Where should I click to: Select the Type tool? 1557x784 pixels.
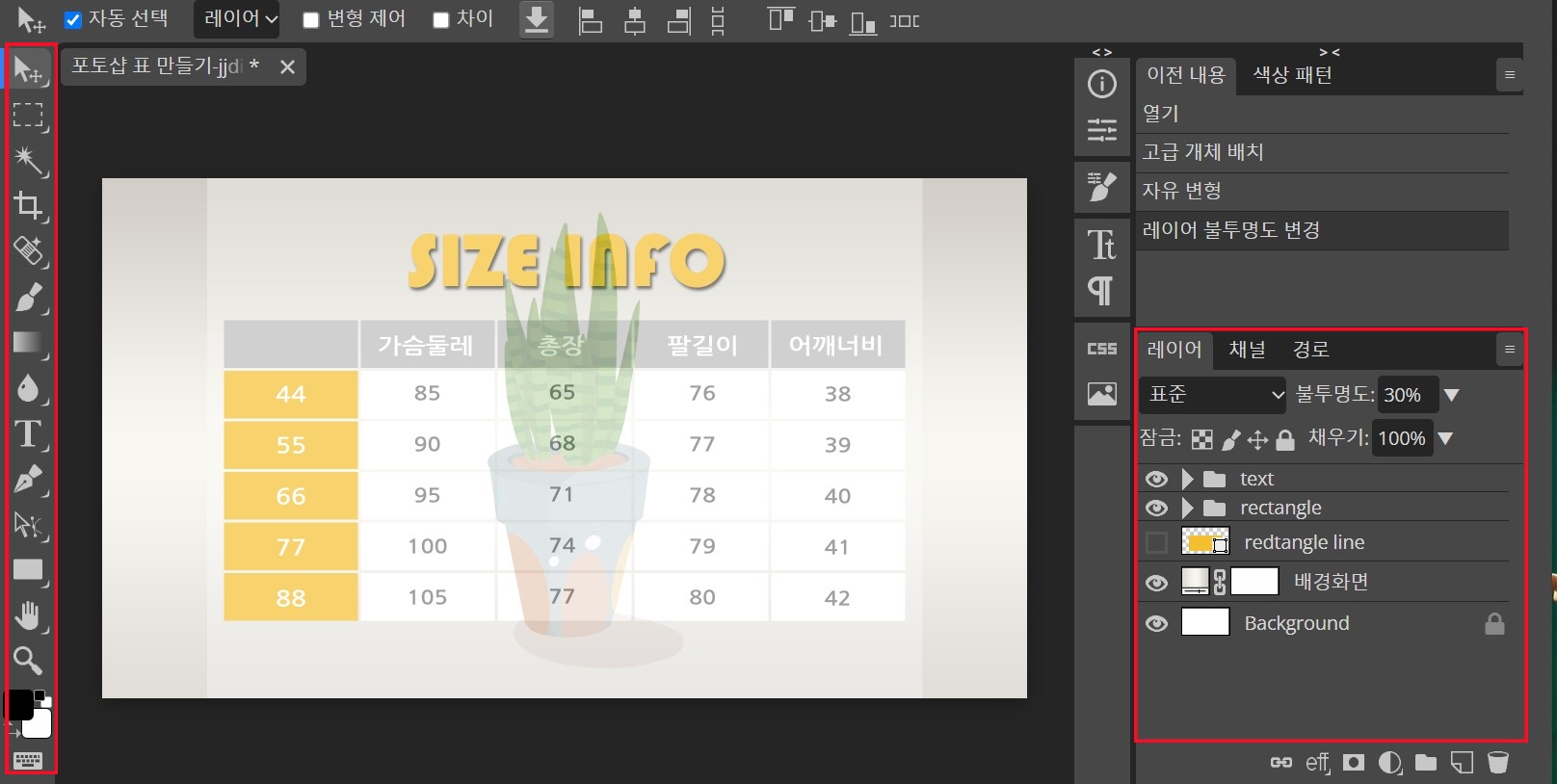point(28,433)
